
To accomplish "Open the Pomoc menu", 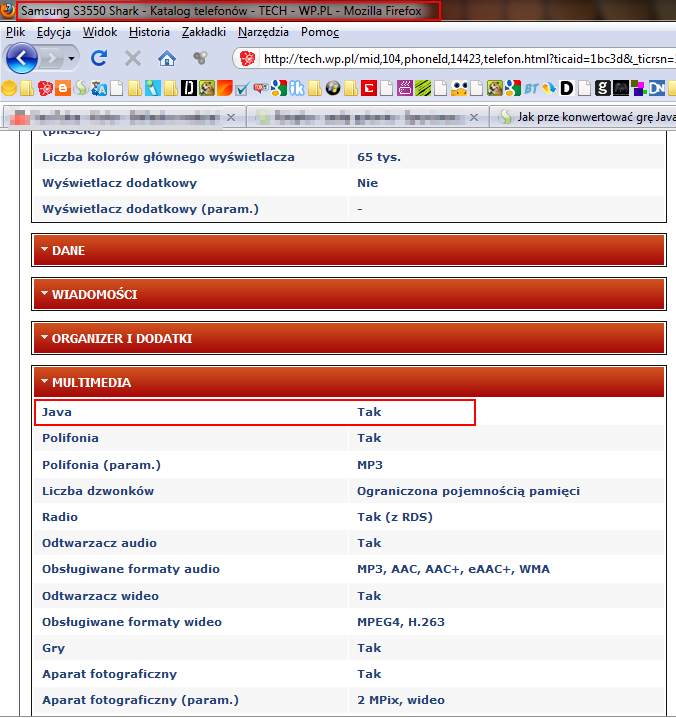I will [x=320, y=32].
